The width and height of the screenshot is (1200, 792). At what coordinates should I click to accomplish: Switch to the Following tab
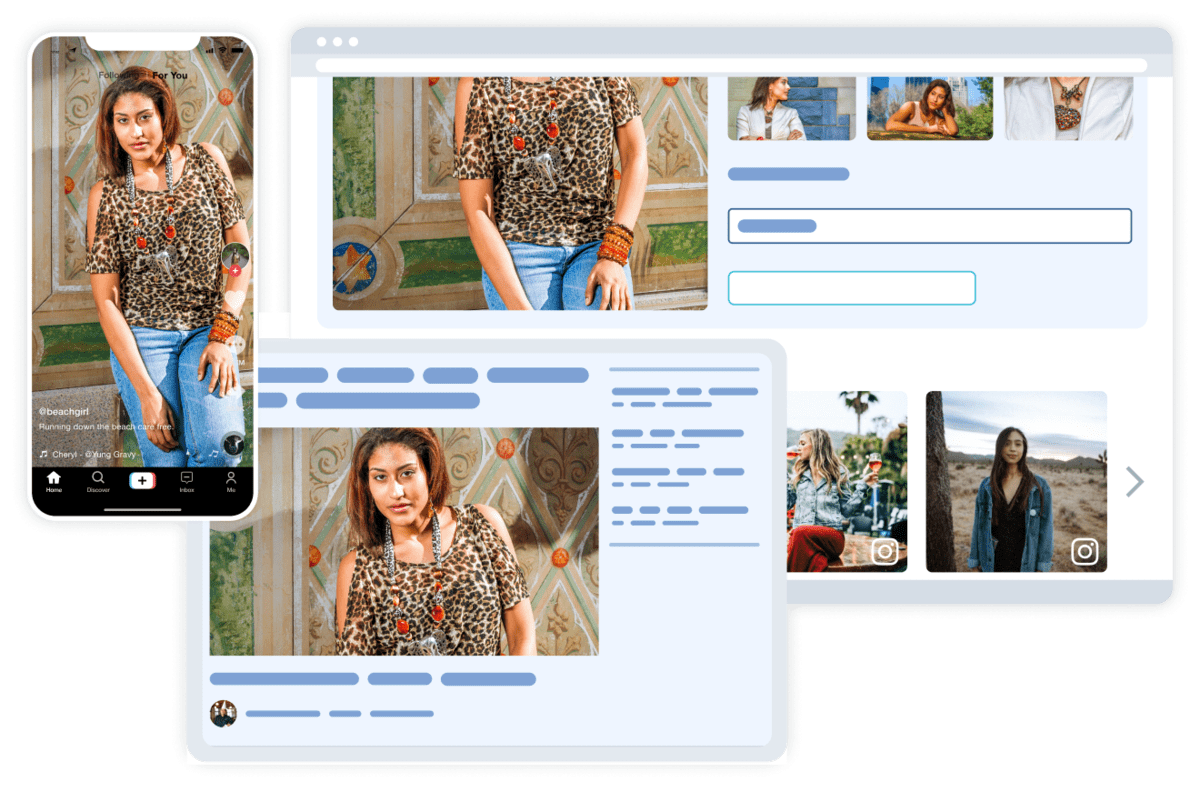(119, 75)
